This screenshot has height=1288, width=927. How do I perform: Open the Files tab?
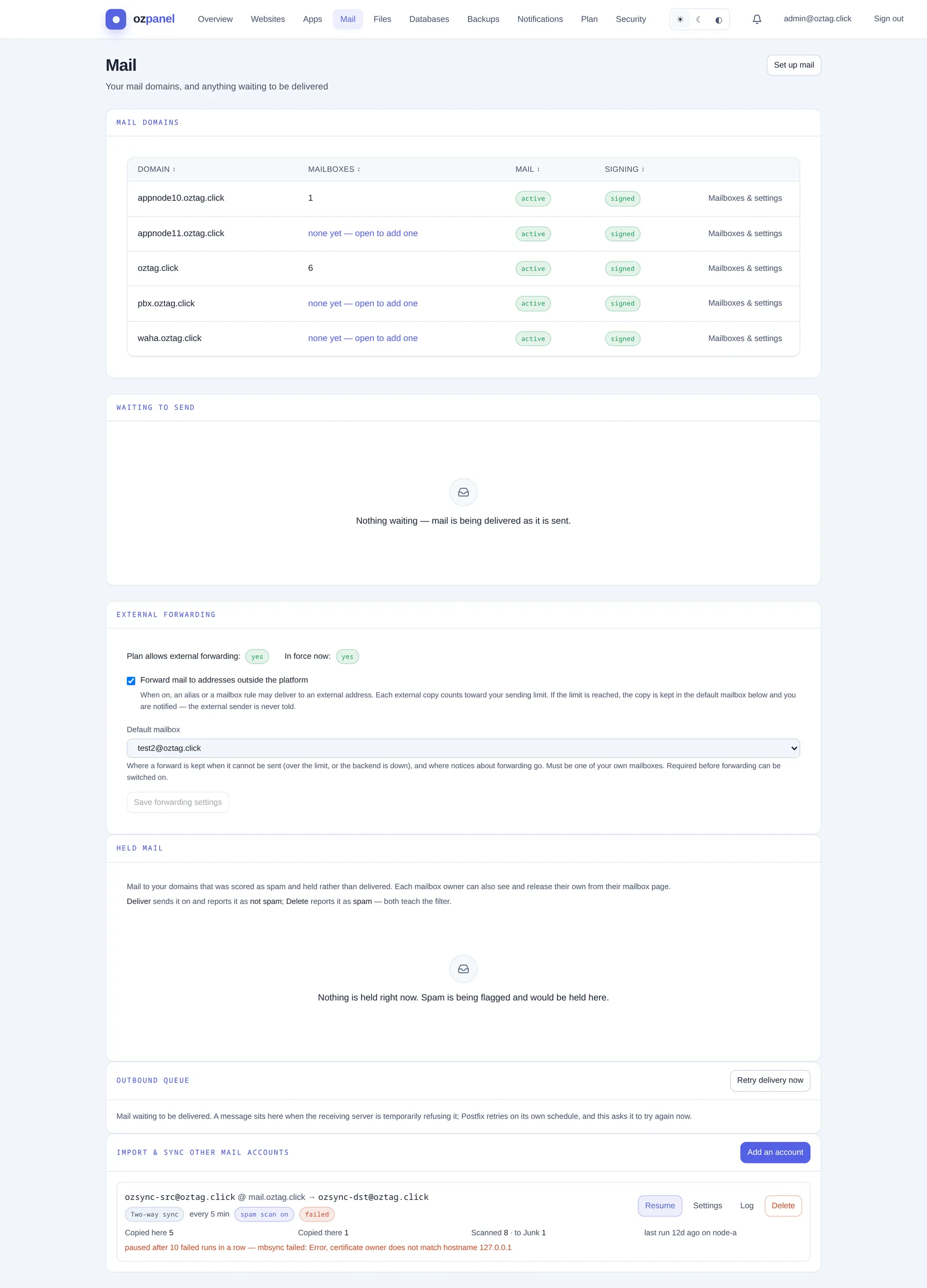382,20
